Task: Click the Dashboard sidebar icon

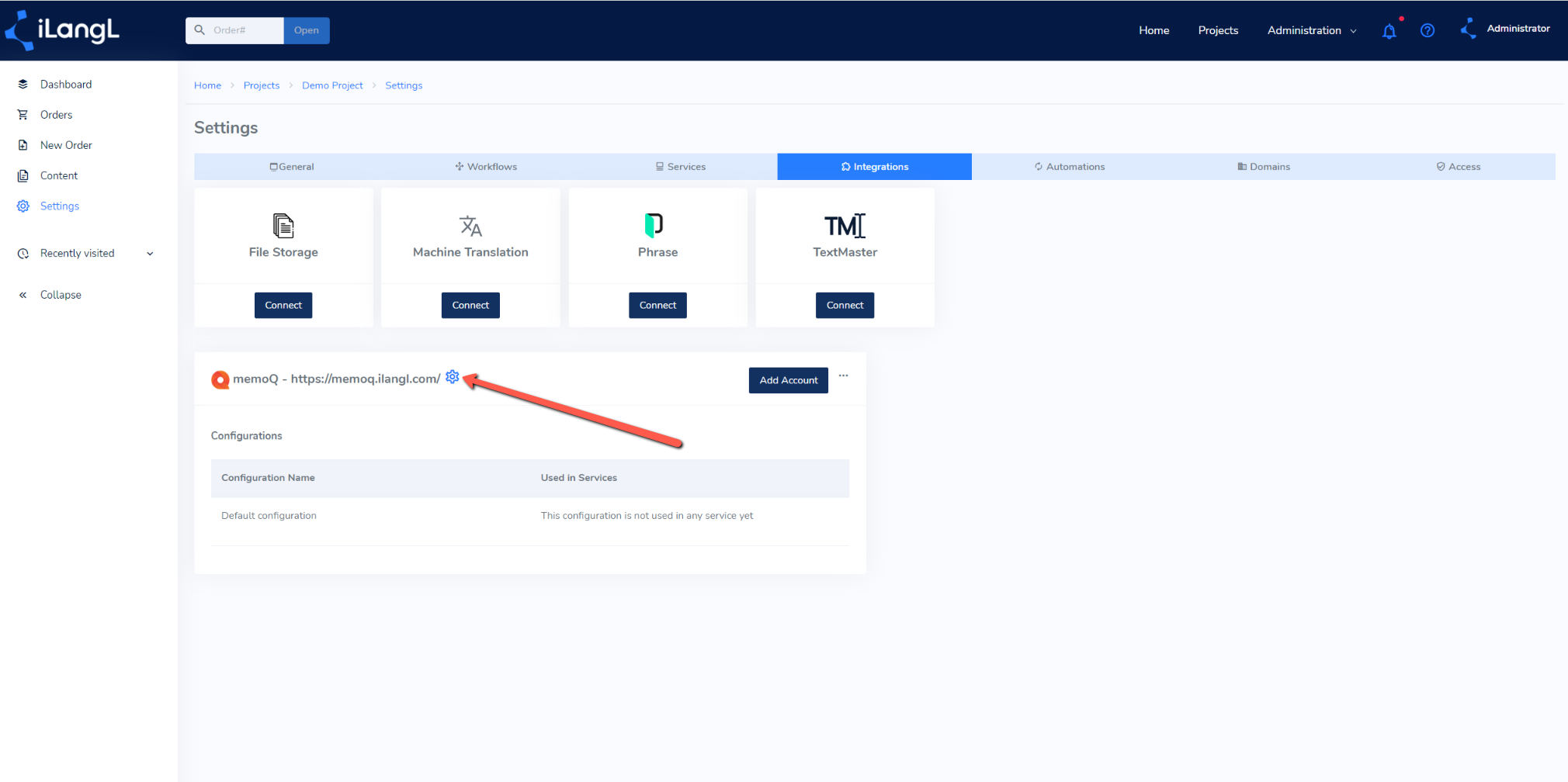Action: (x=23, y=84)
